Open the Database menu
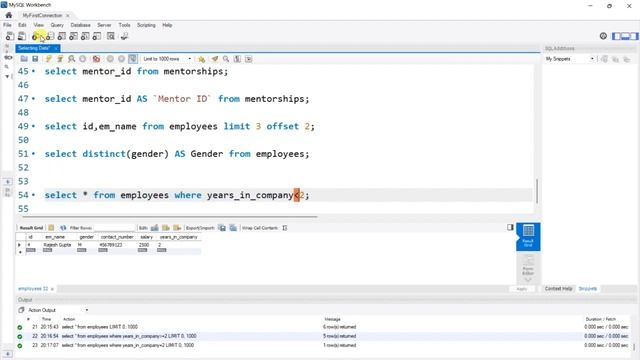This screenshot has height=360, width=640. pos(80,25)
